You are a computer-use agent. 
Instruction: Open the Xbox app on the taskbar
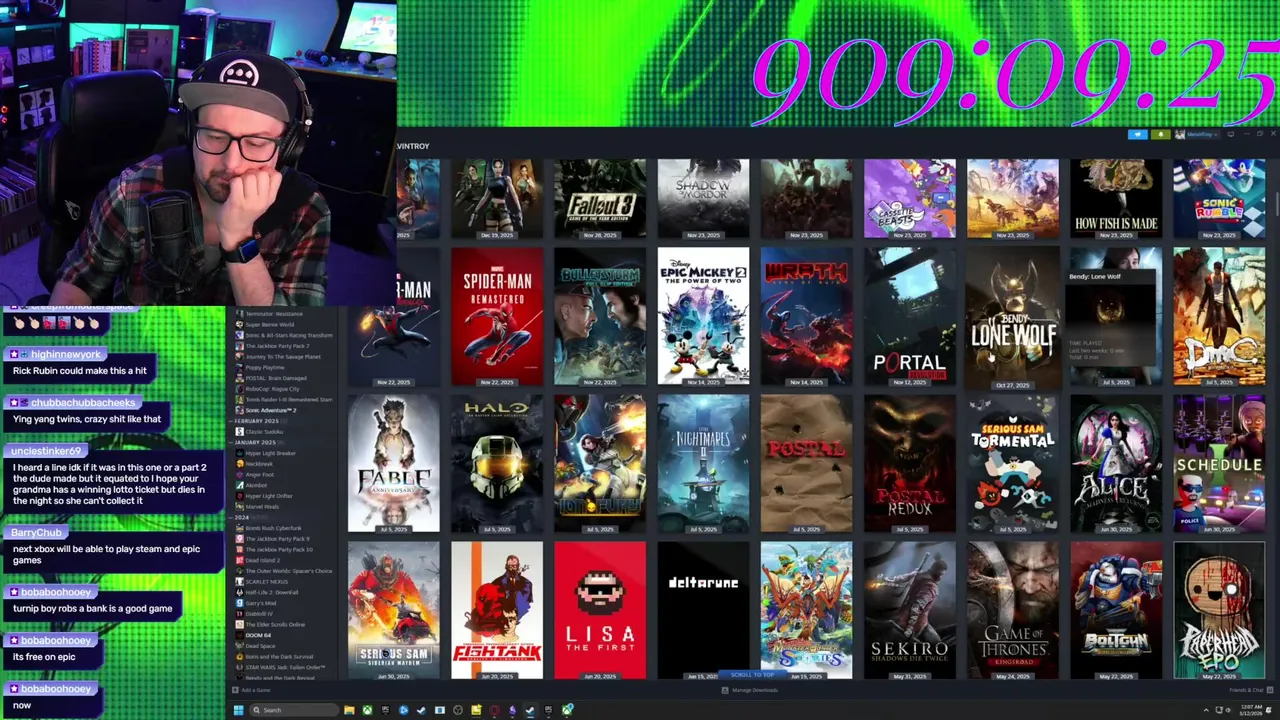tap(367, 710)
